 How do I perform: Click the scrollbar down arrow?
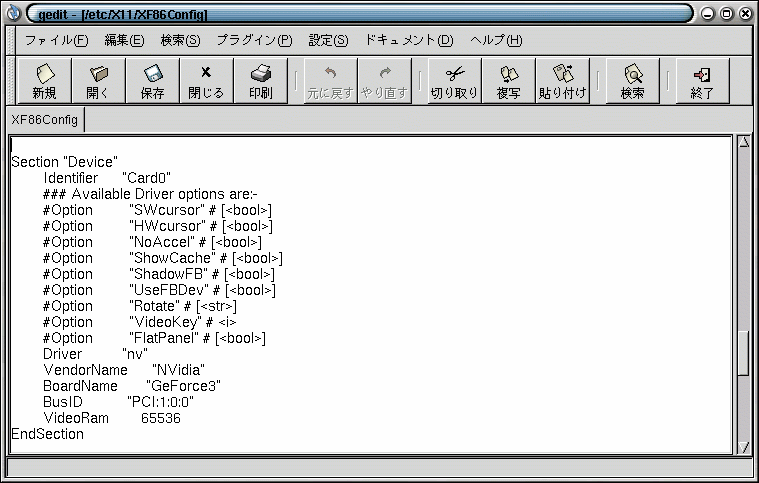point(744,448)
